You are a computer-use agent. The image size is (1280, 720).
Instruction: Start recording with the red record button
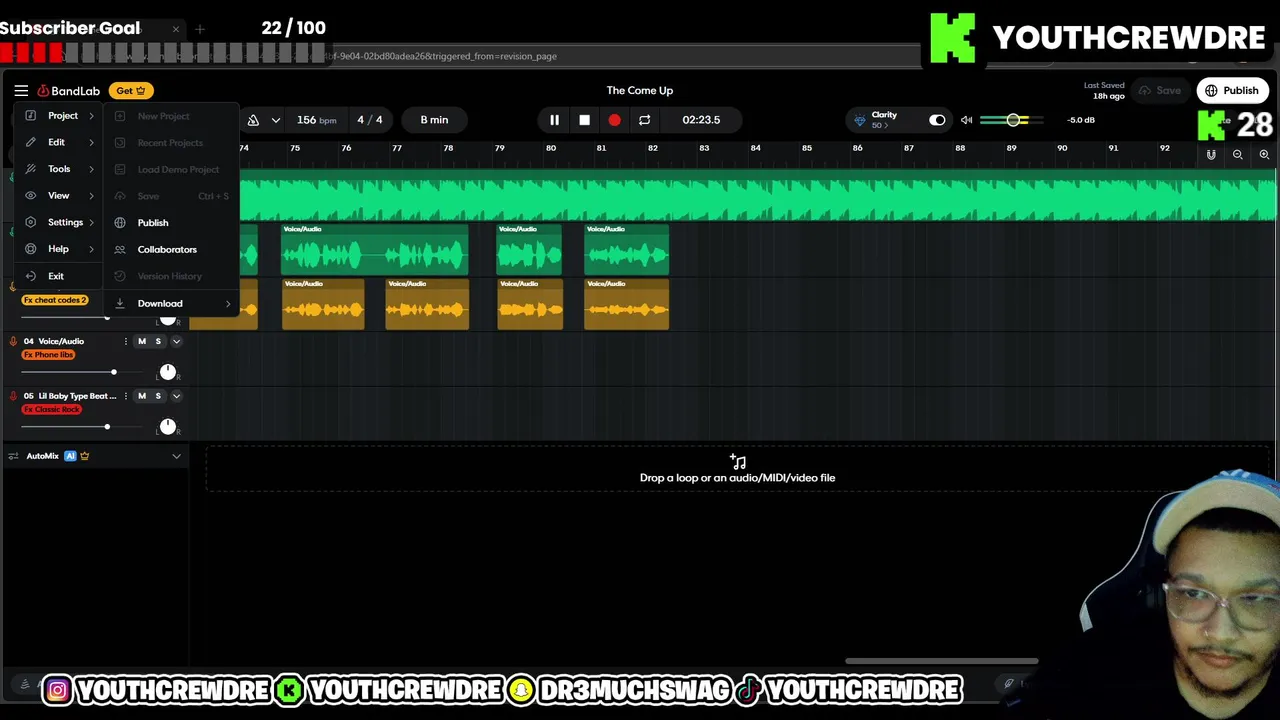[x=614, y=120]
